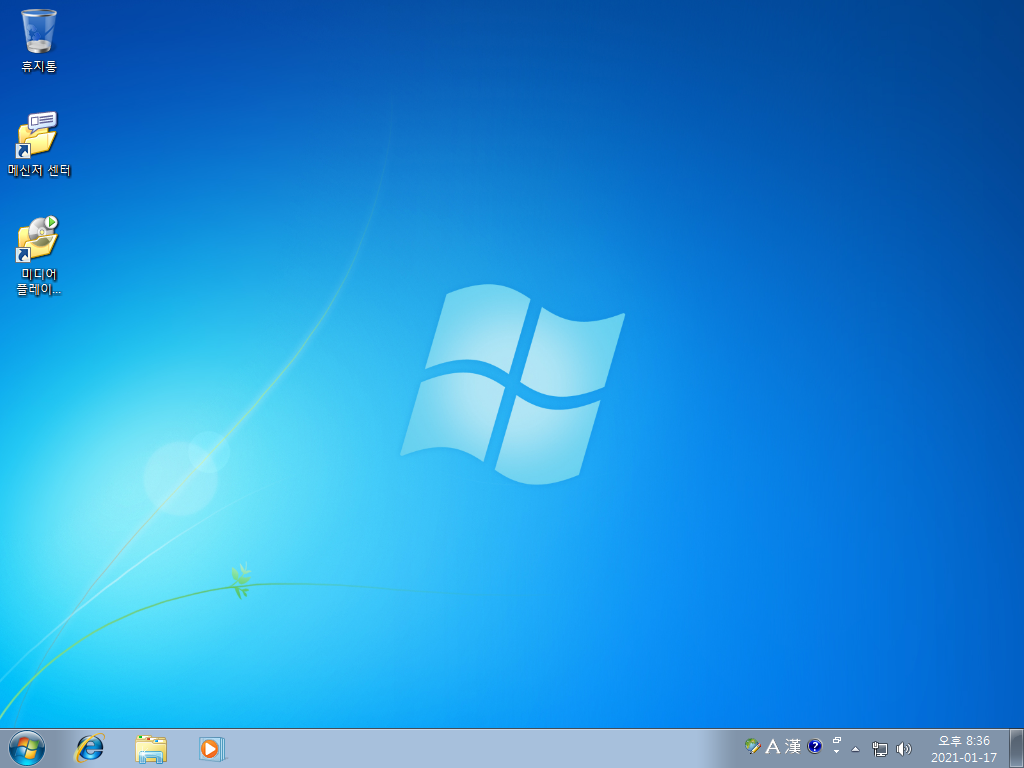Open language bar help (question mark)

click(x=814, y=746)
